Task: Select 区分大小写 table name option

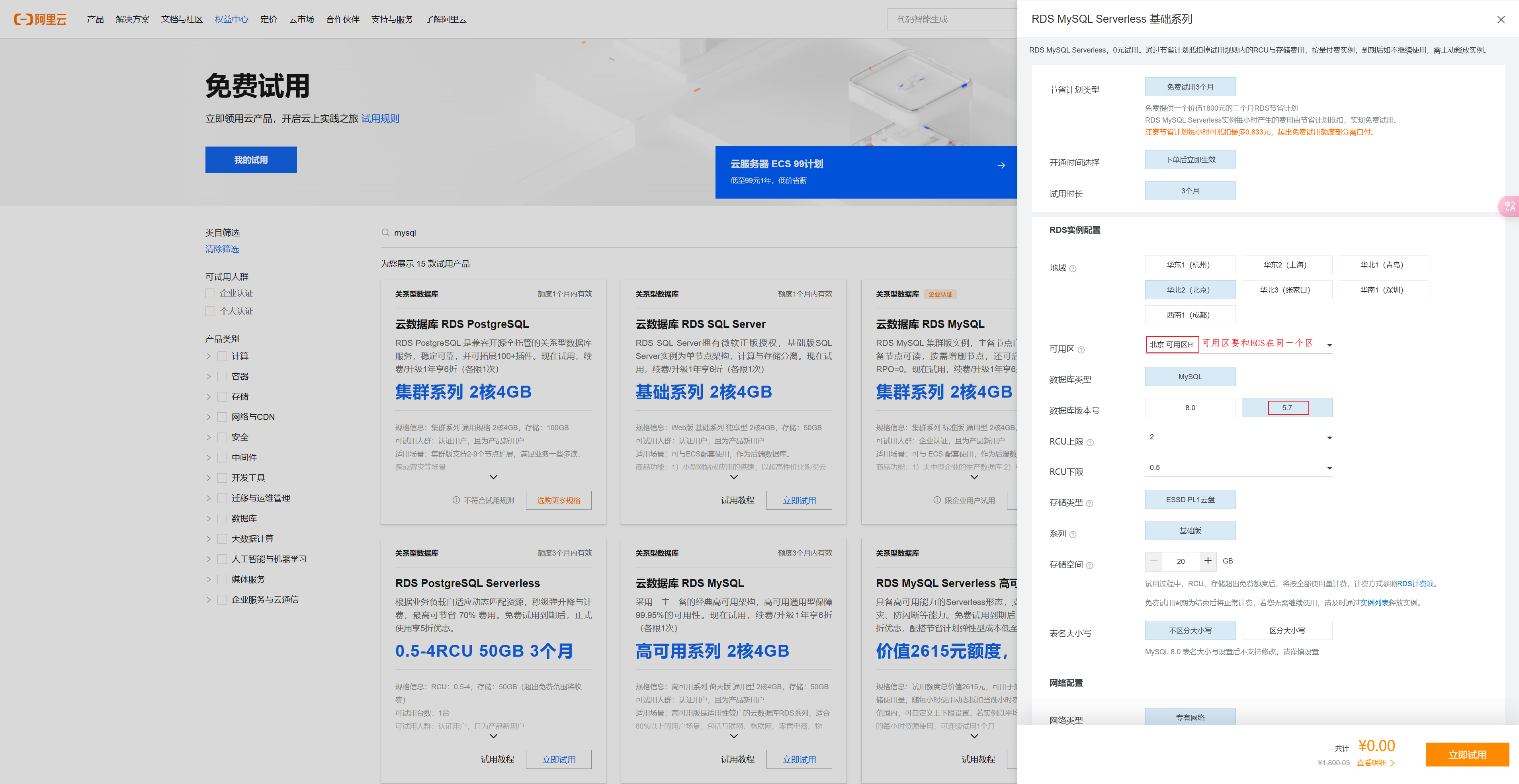Action: pyautogui.click(x=1286, y=631)
